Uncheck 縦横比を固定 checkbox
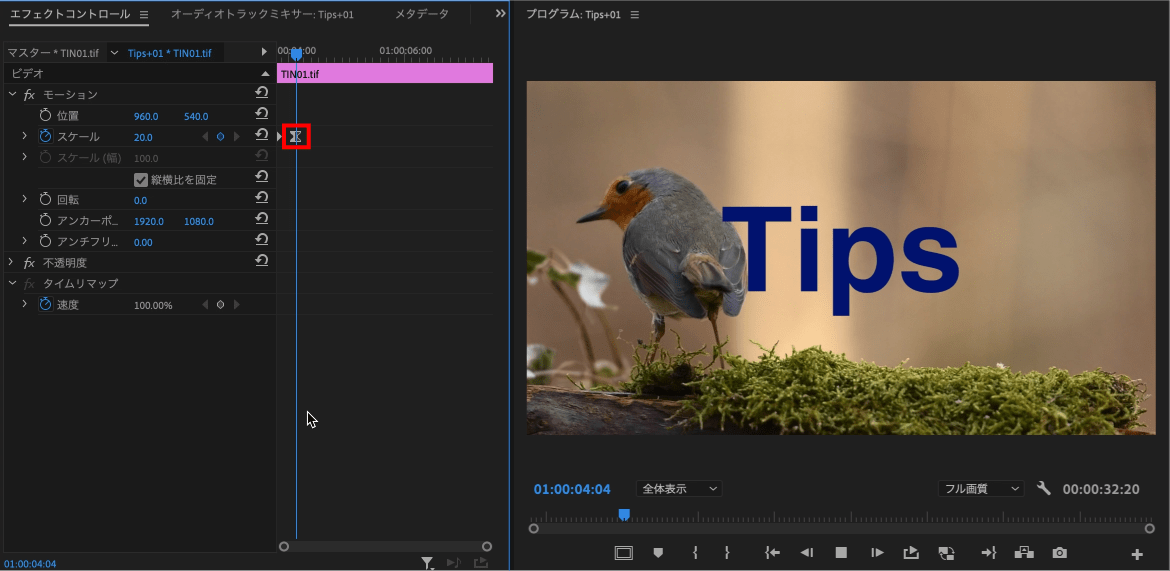The width and height of the screenshot is (1170, 571). 140,179
